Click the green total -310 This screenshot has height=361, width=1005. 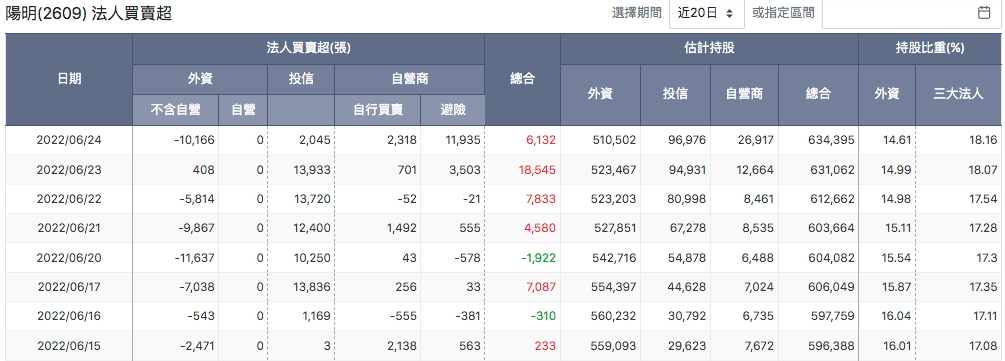click(x=542, y=316)
